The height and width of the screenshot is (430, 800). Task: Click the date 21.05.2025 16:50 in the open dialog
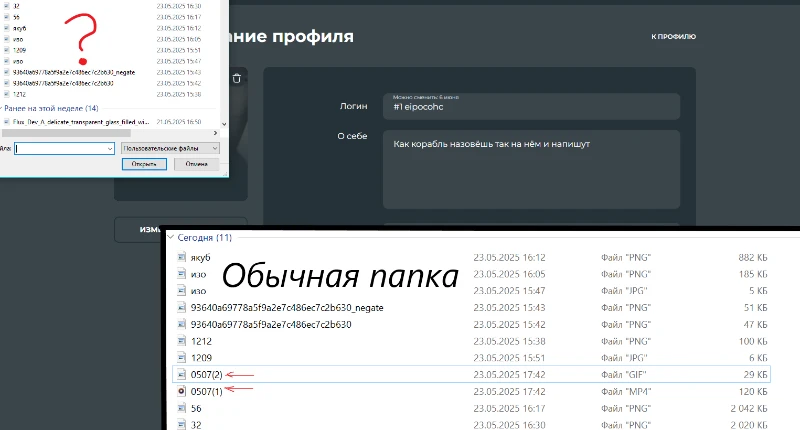click(179, 122)
